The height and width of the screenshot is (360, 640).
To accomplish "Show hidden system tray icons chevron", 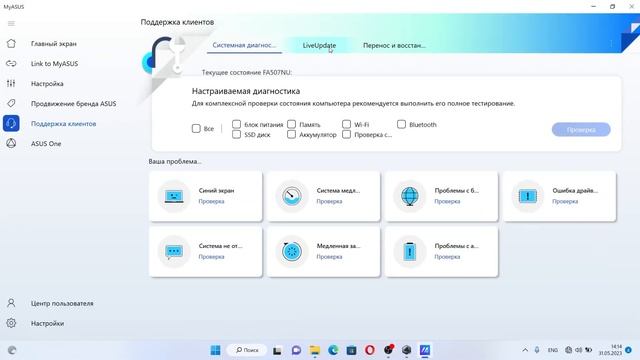I will [525, 350].
